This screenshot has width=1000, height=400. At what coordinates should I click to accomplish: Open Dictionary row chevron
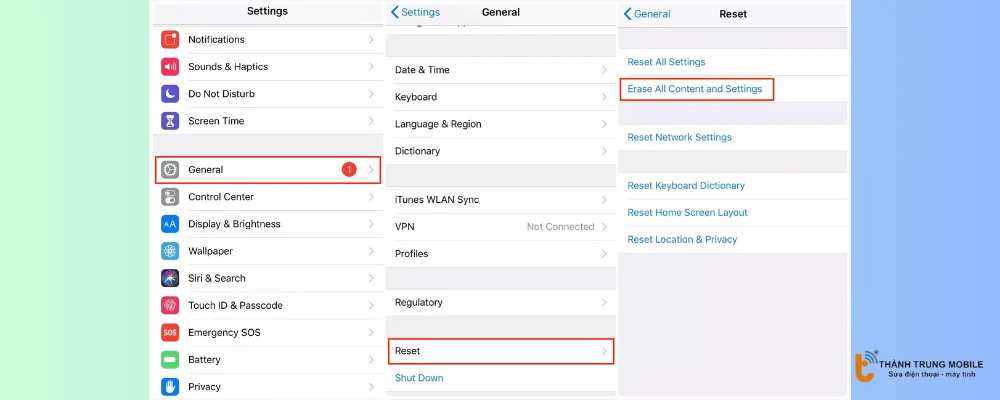[x=604, y=151]
